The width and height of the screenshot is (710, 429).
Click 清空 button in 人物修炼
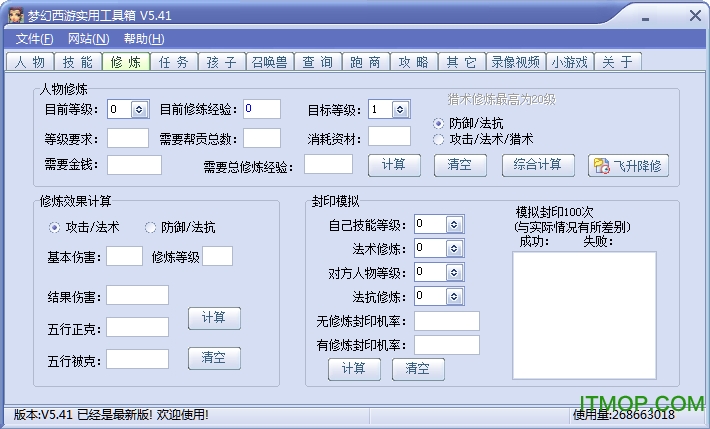pos(460,165)
